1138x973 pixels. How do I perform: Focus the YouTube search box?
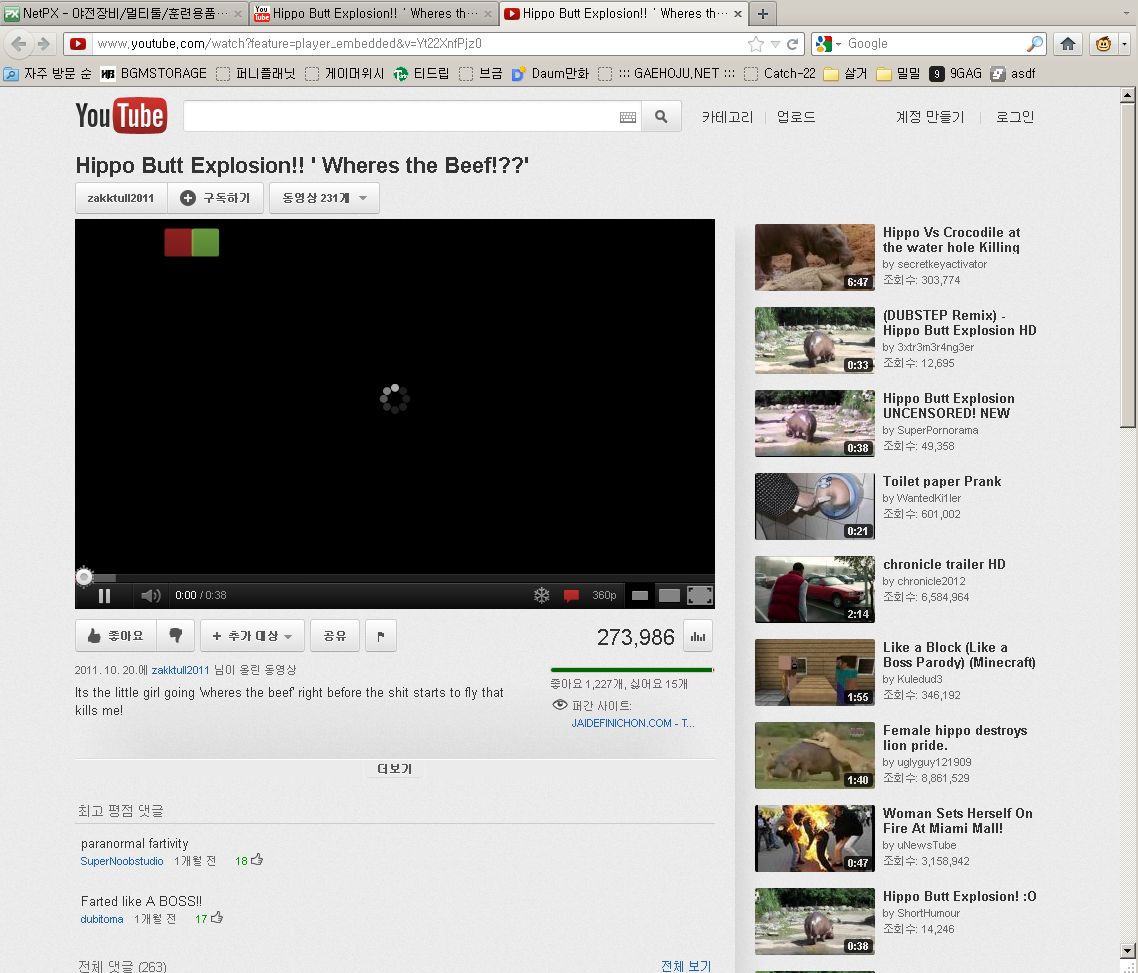401,117
